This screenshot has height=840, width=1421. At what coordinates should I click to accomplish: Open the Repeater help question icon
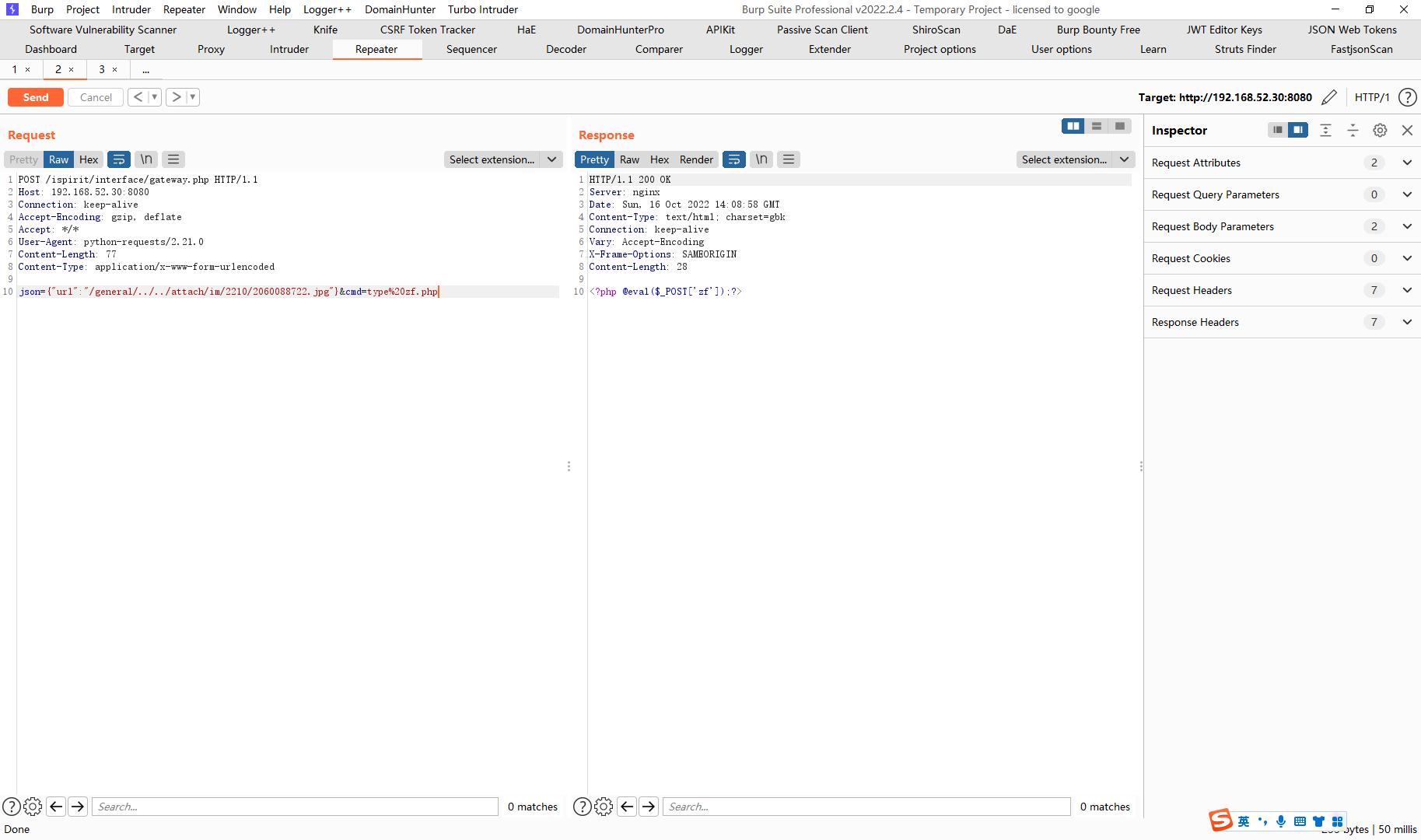(x=1407, y=97)
